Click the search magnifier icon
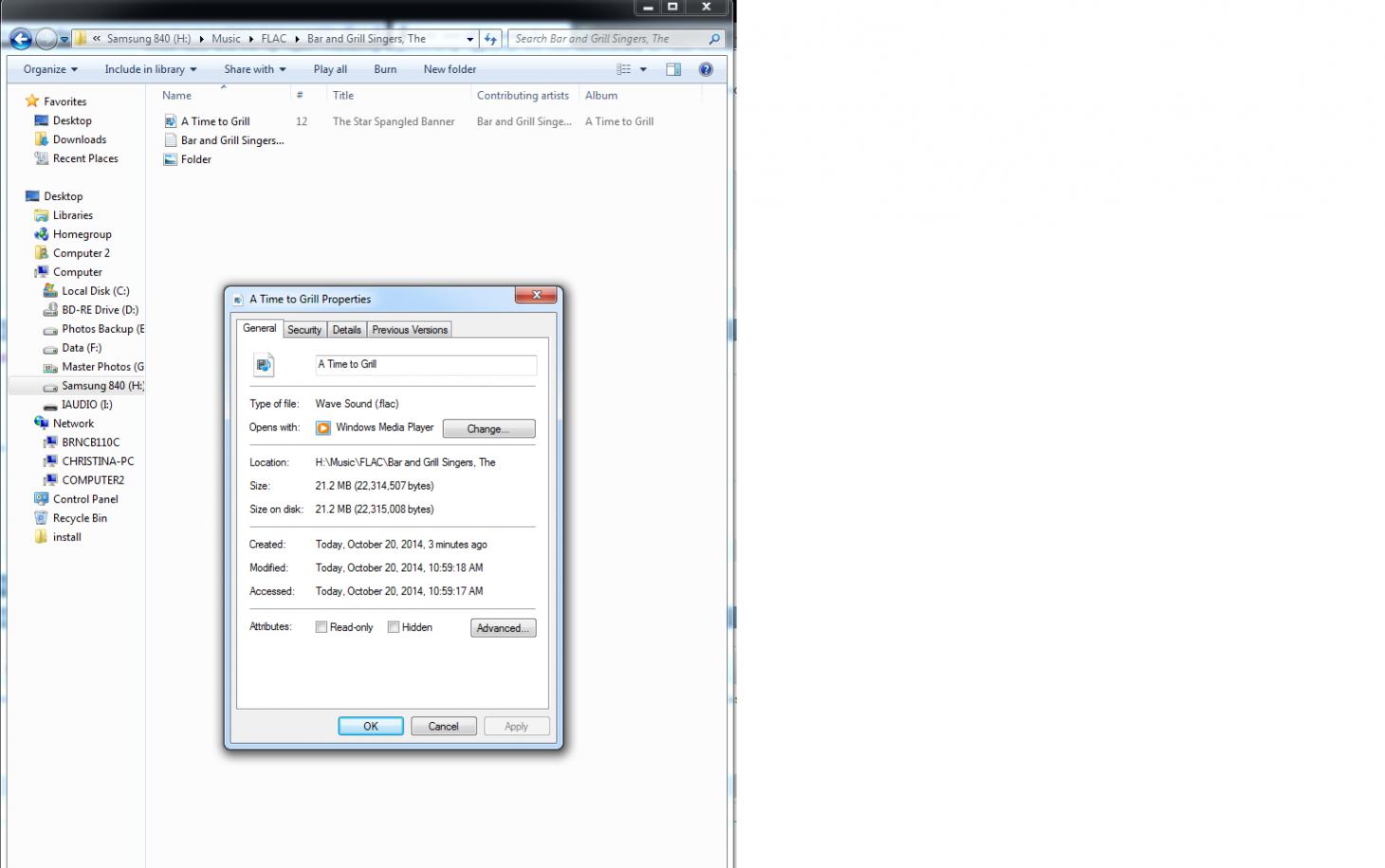Screen dimensions: 1385x868 tap(714, 39)
